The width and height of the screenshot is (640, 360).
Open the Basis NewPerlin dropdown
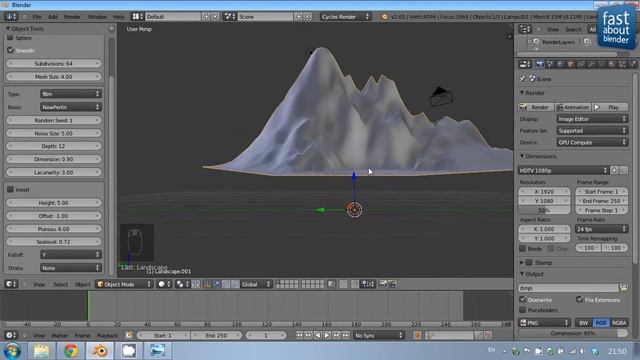[71, 107]
